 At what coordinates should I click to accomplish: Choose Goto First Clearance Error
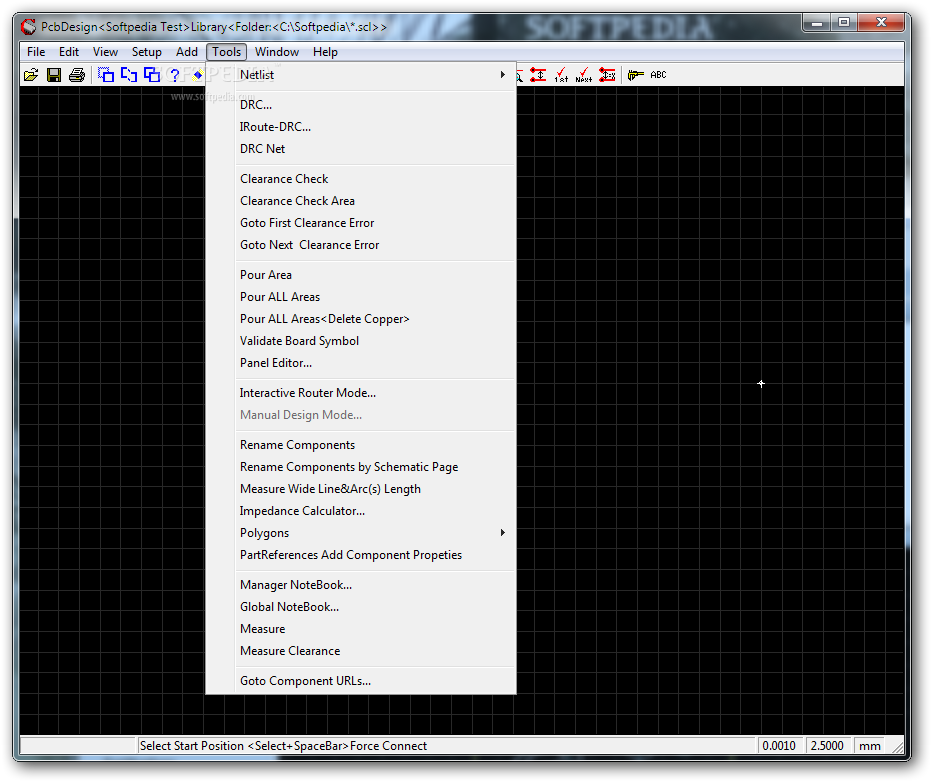361,223
